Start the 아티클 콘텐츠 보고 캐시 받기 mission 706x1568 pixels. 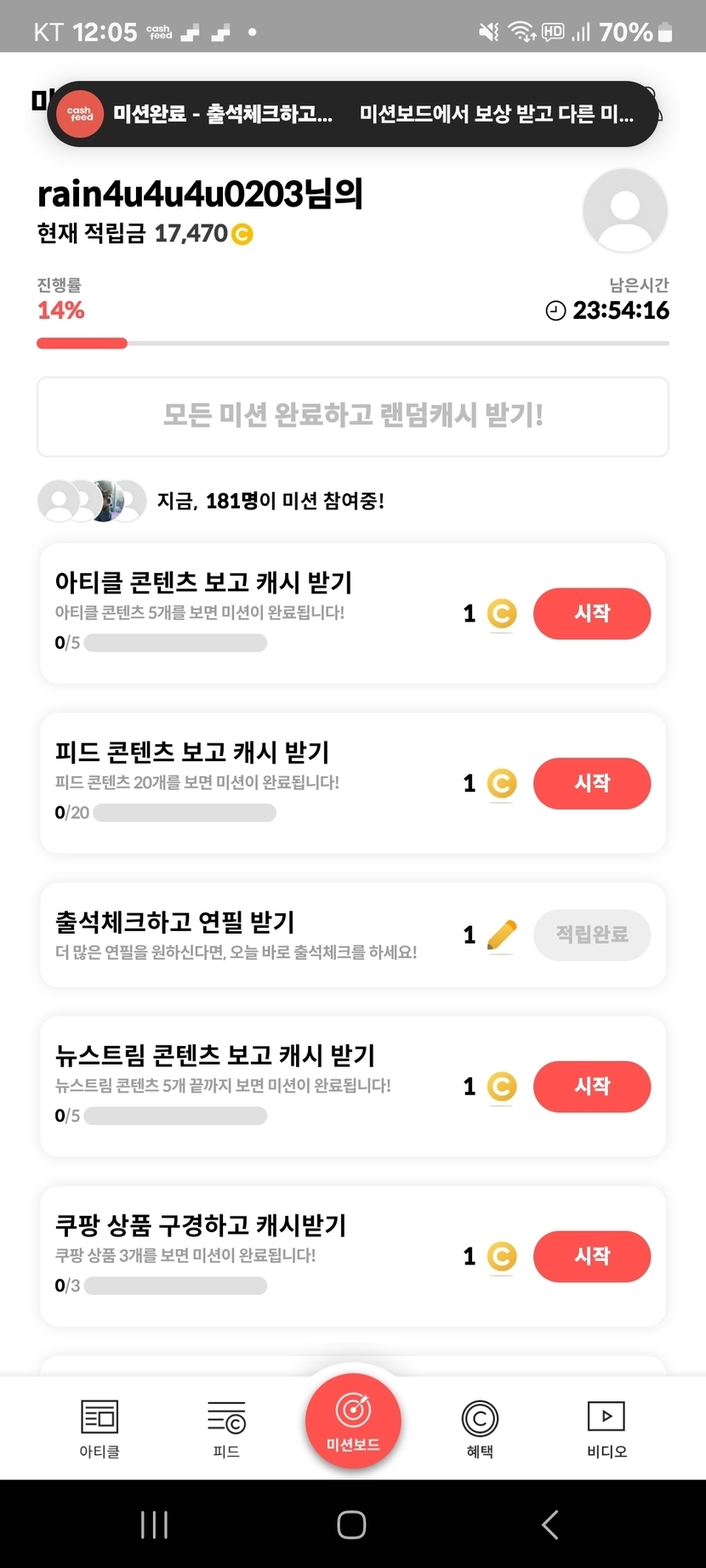(x=592, y=613)
